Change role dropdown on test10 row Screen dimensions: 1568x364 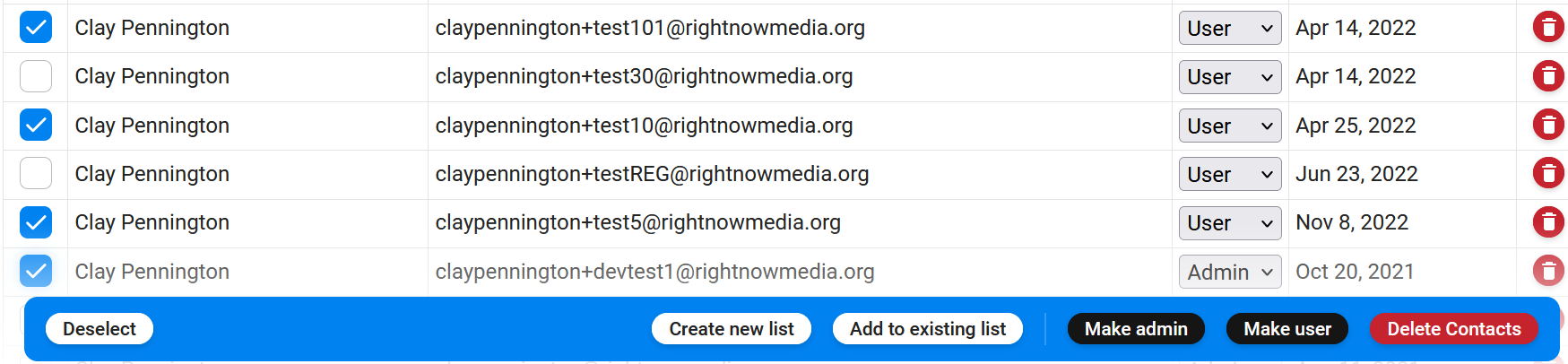coord(1230,126)
